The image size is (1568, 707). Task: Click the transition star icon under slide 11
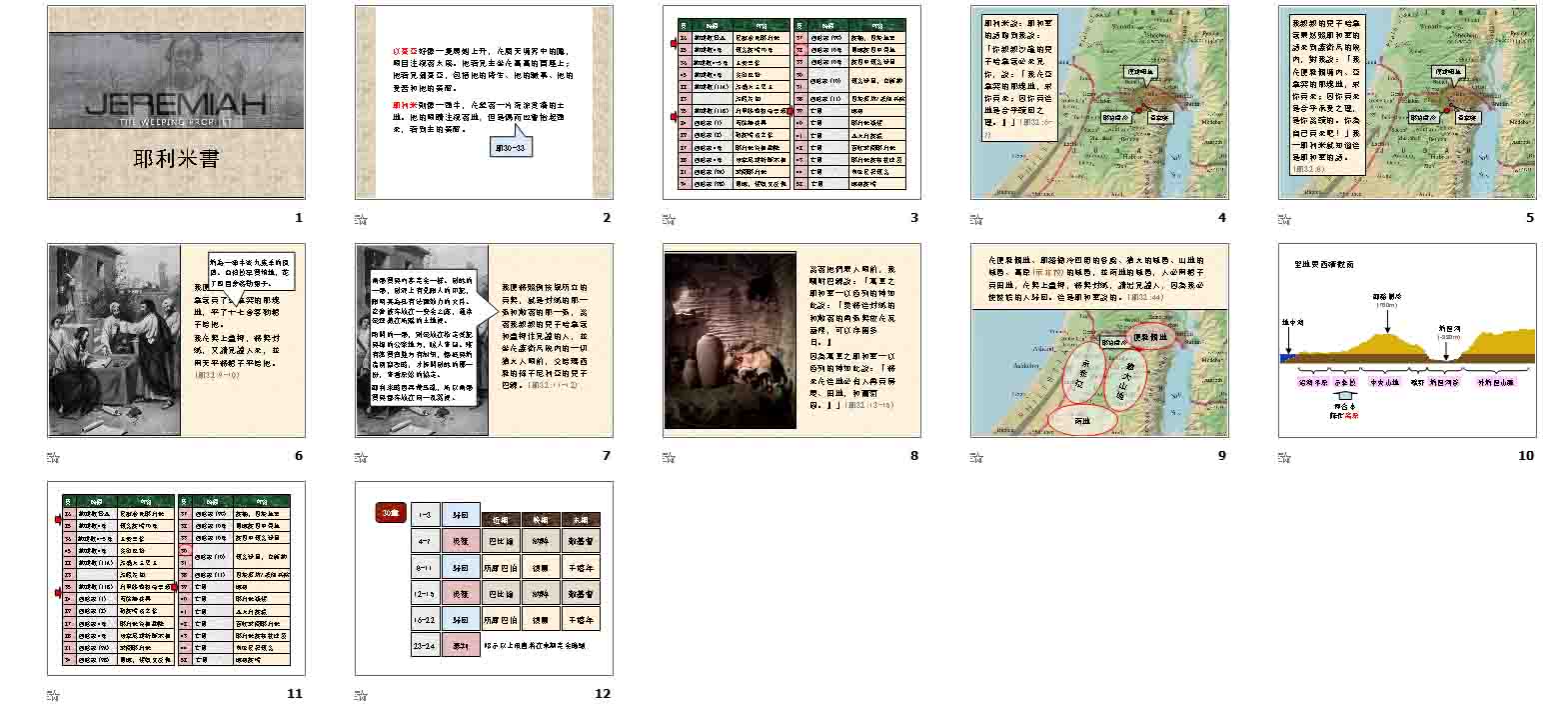click(x=53, y=695)
